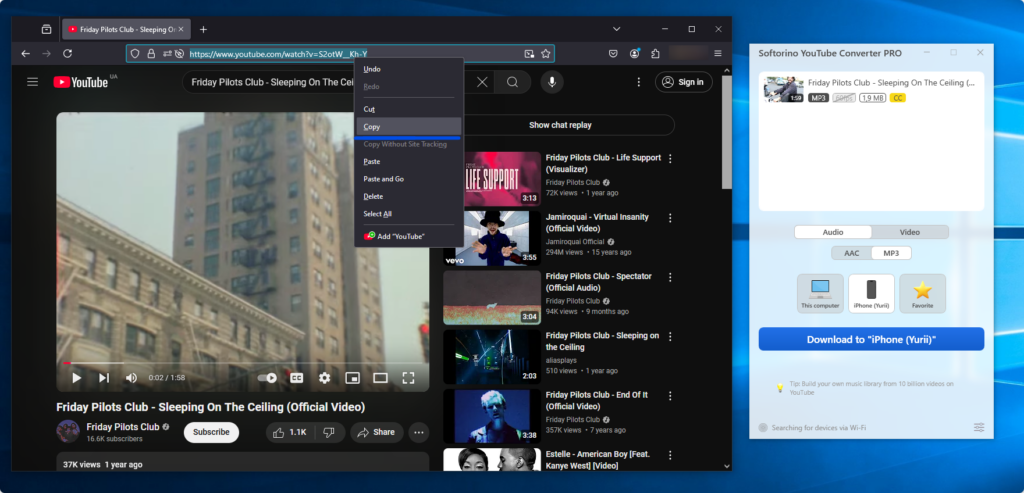Image resolution: width=1024 pixels, height=493 pixels.
Task: Open options for Virtual Insanity video
Action: click(x=669, y=218)
